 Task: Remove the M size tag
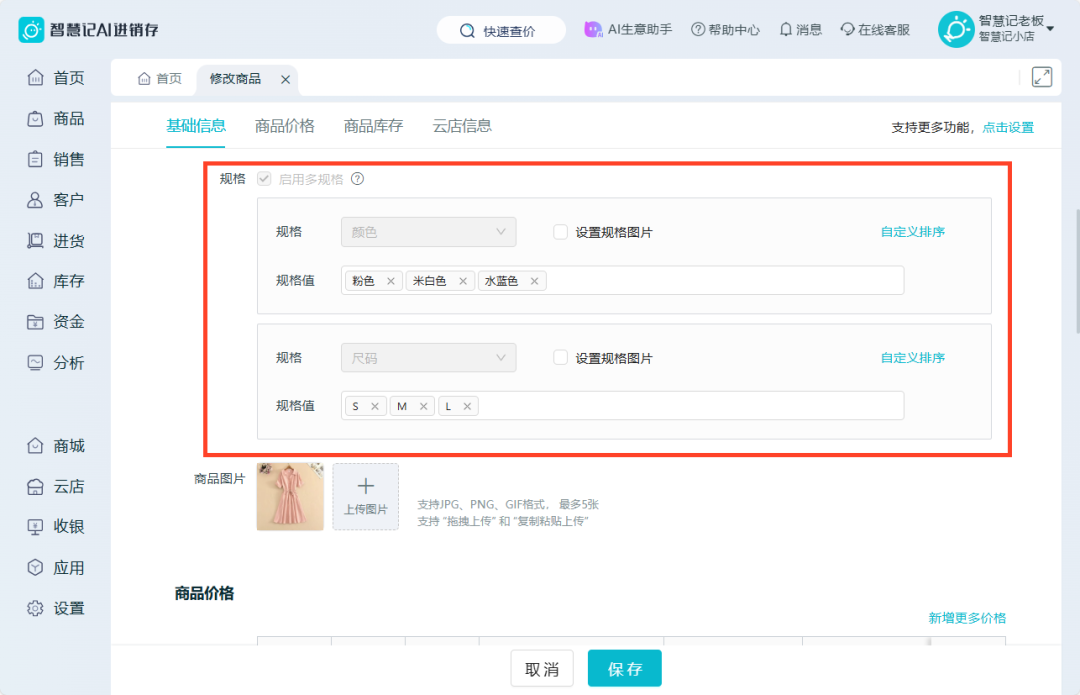point(424,406)
